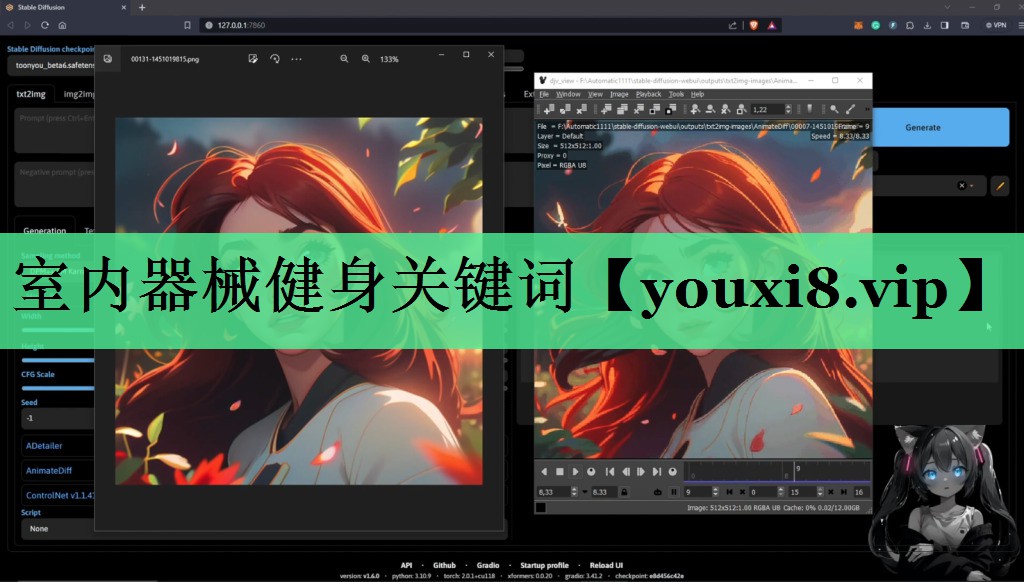Click zoom value stepper in djv_view toolbar
Viewport: 1024px width, 582px height.
click(788, 109)
